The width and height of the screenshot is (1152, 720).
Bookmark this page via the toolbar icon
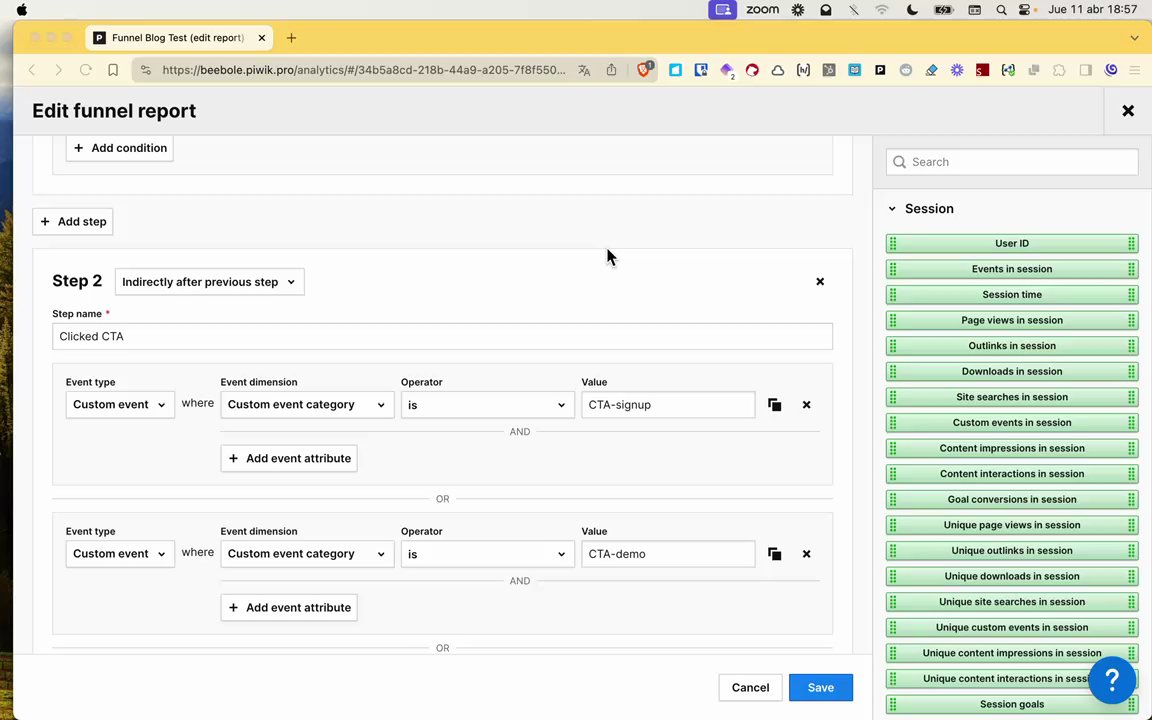point(113,70)
